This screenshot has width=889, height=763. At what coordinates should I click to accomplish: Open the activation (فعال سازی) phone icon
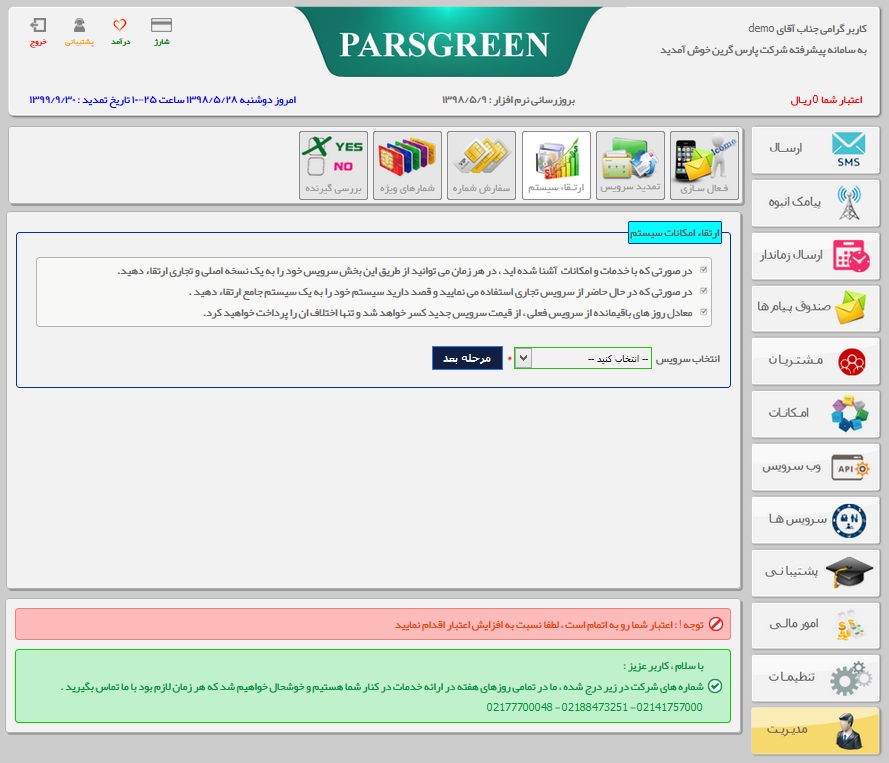click(x=704, y=165)
